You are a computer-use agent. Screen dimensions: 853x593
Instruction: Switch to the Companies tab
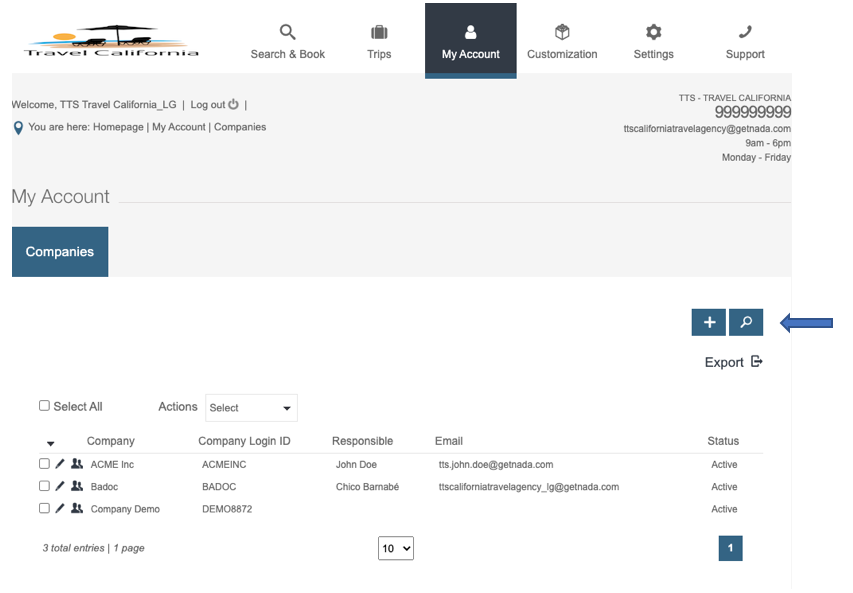click(60, 252)
